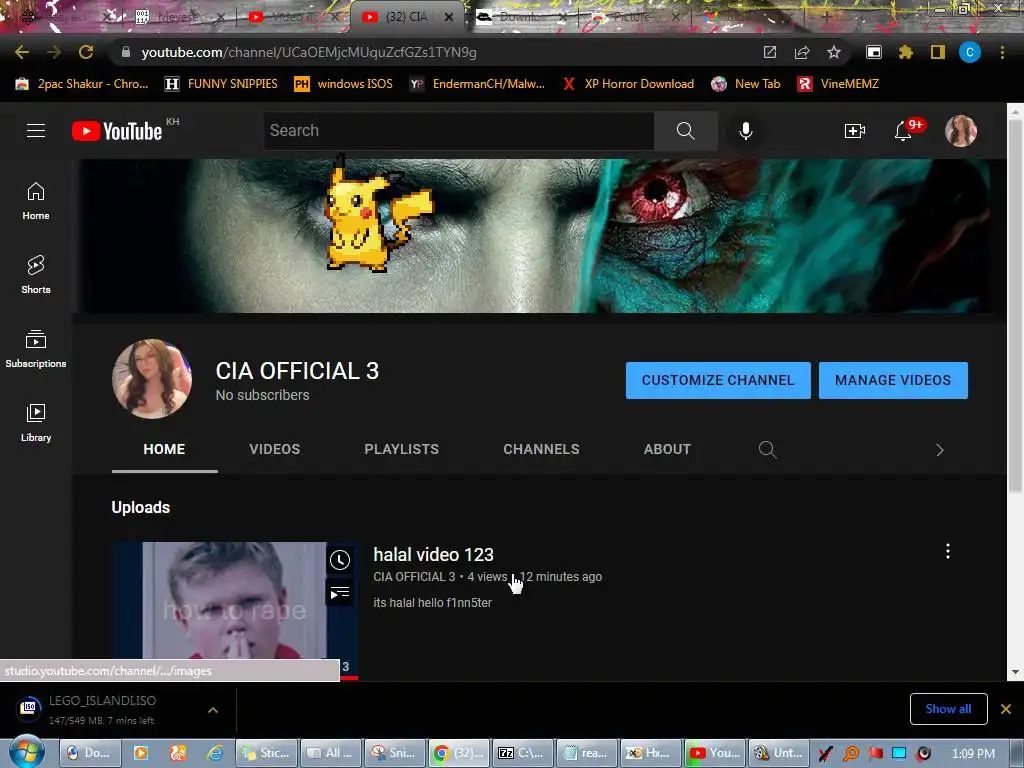The image size is (1024, 768).
Task: Open the account avatar menu in the header
Action: (961, 131)
